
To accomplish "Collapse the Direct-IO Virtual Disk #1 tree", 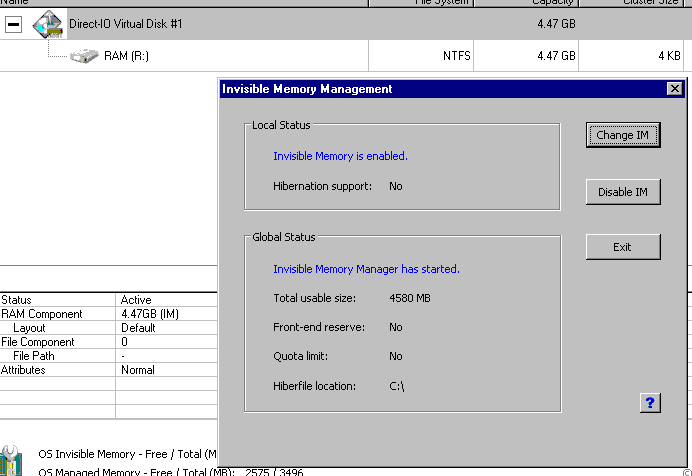I will point(13,24).
